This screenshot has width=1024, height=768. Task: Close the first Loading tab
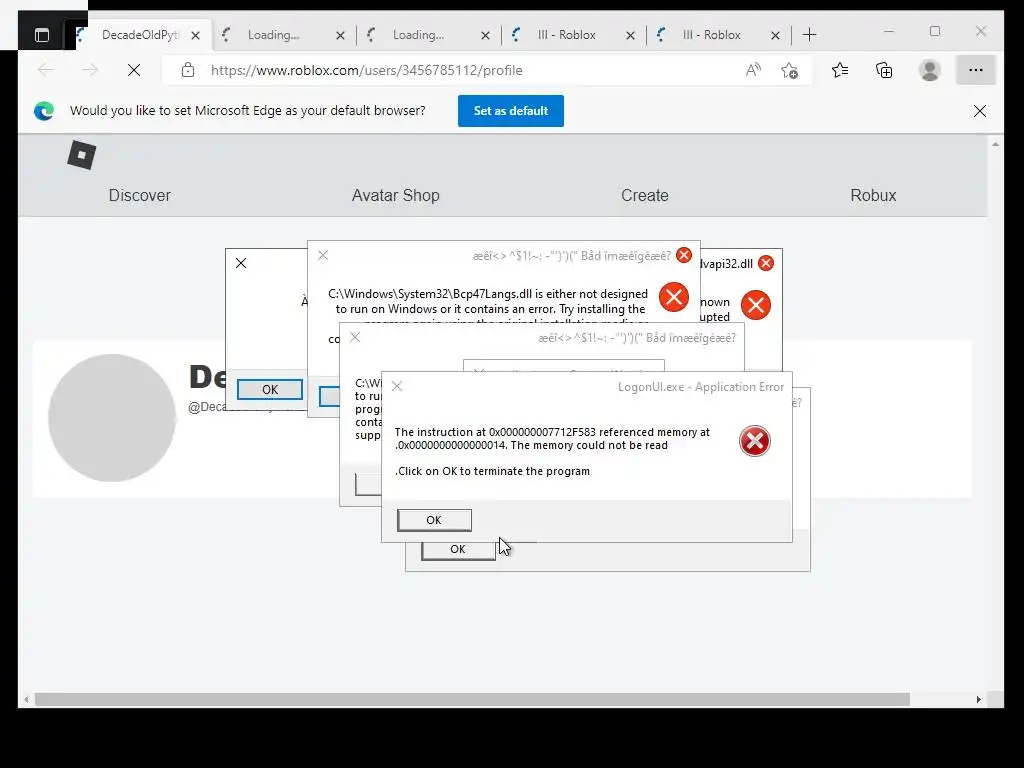340,36
